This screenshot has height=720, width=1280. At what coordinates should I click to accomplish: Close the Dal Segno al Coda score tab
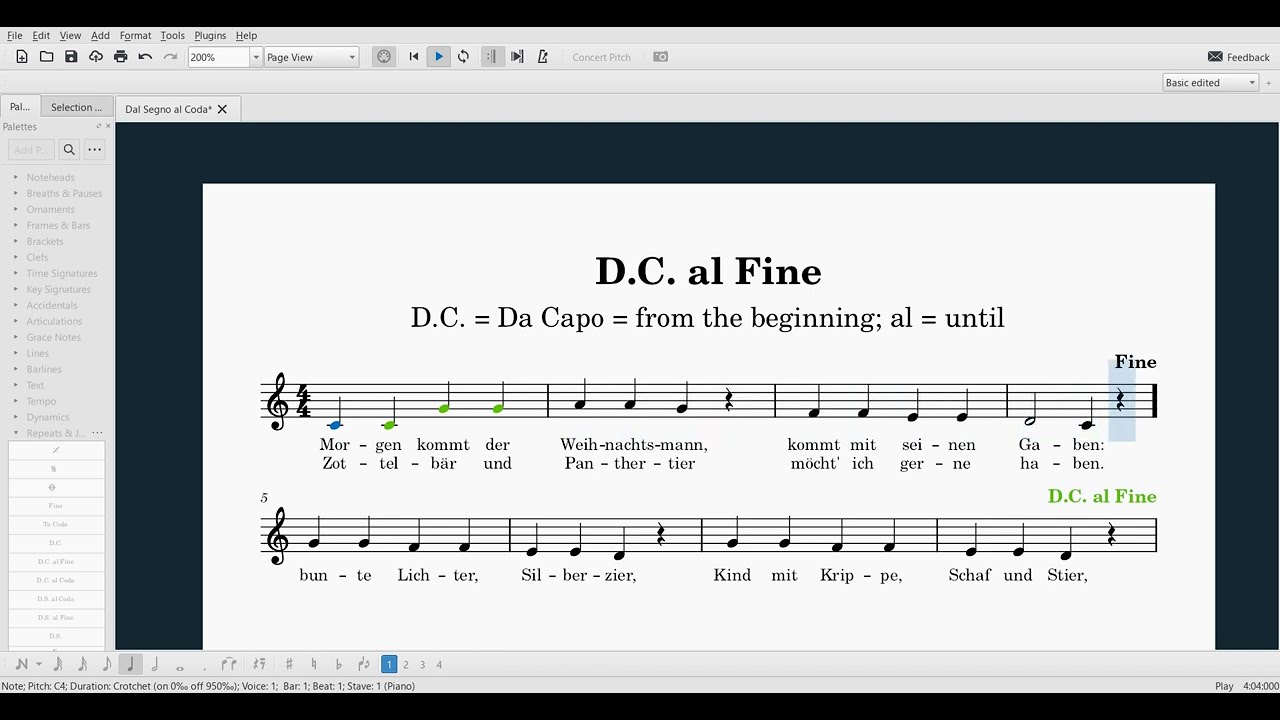222,109
